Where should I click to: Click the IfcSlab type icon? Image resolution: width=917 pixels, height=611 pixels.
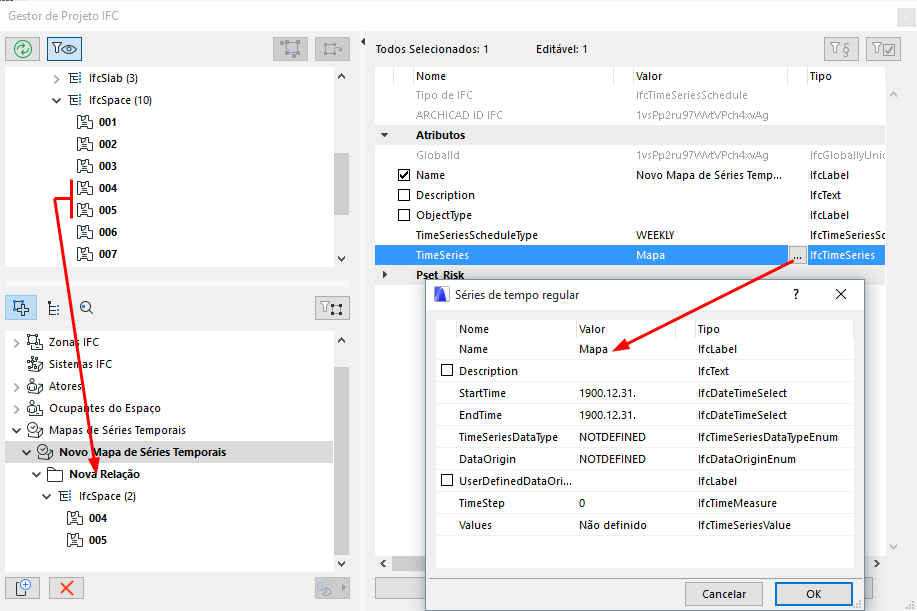[x=75, y=78]
